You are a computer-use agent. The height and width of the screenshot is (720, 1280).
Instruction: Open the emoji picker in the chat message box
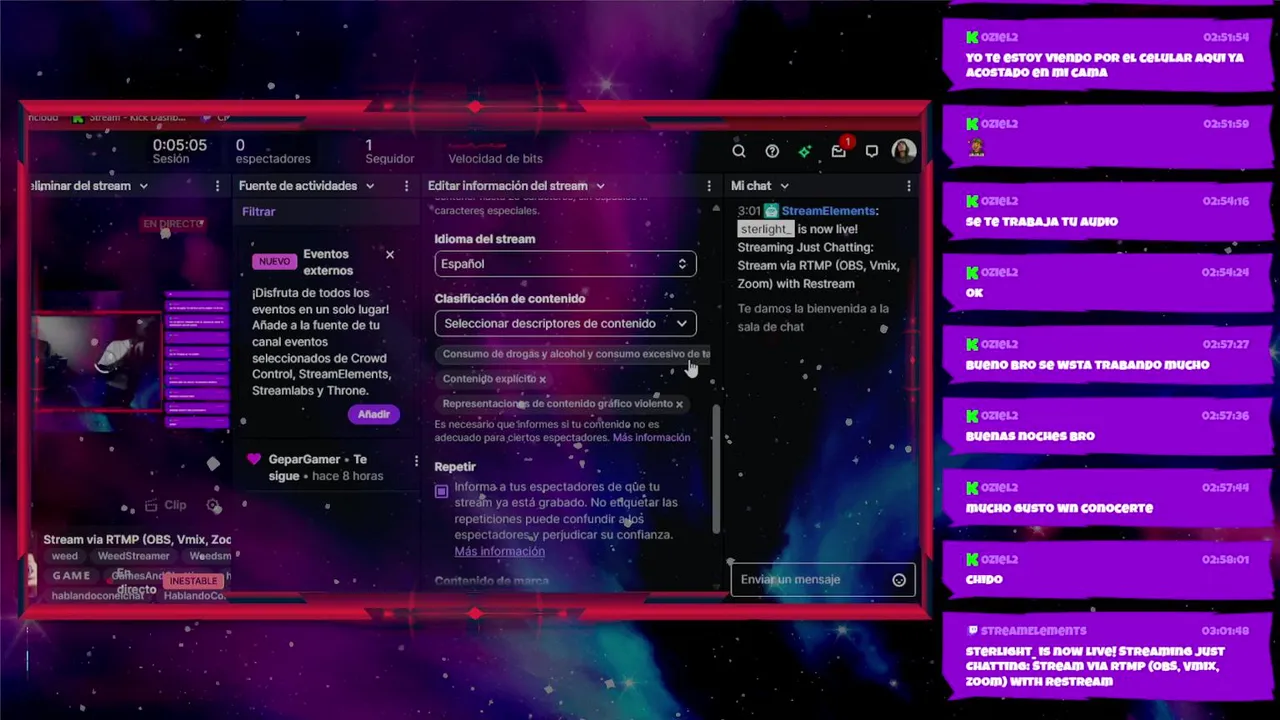pos(899,580)
